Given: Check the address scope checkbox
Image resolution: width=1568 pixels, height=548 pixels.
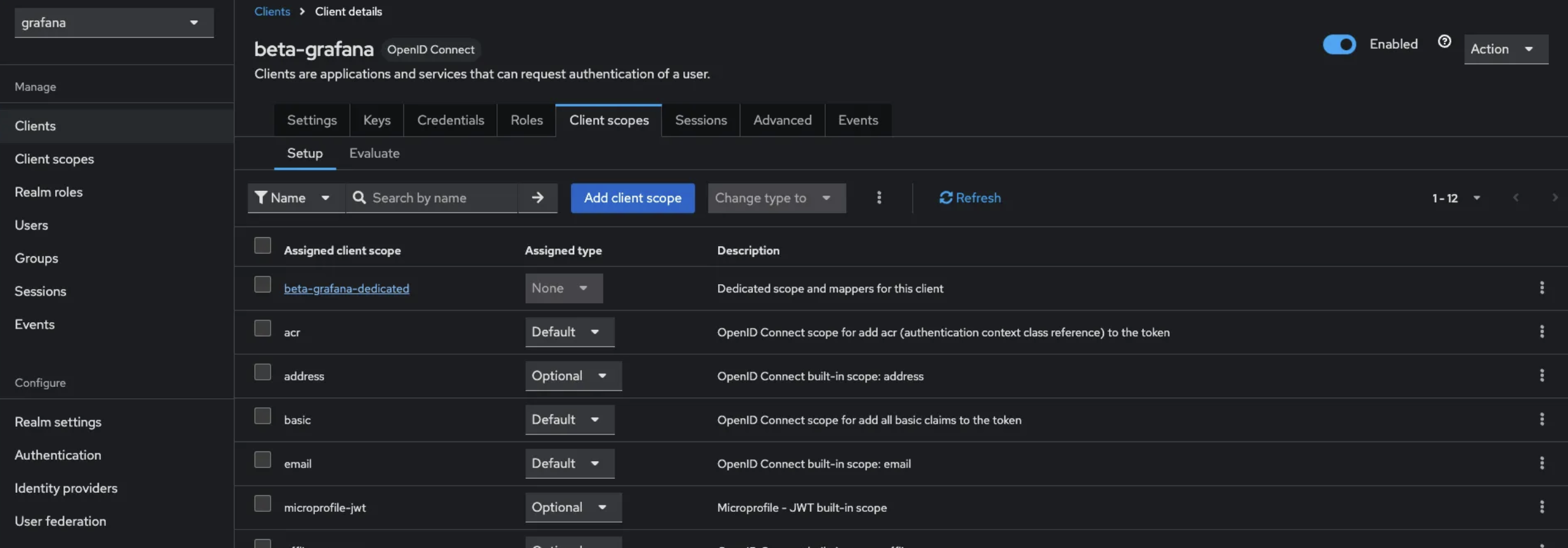Looking at the screenshot, I should point(262,372).
